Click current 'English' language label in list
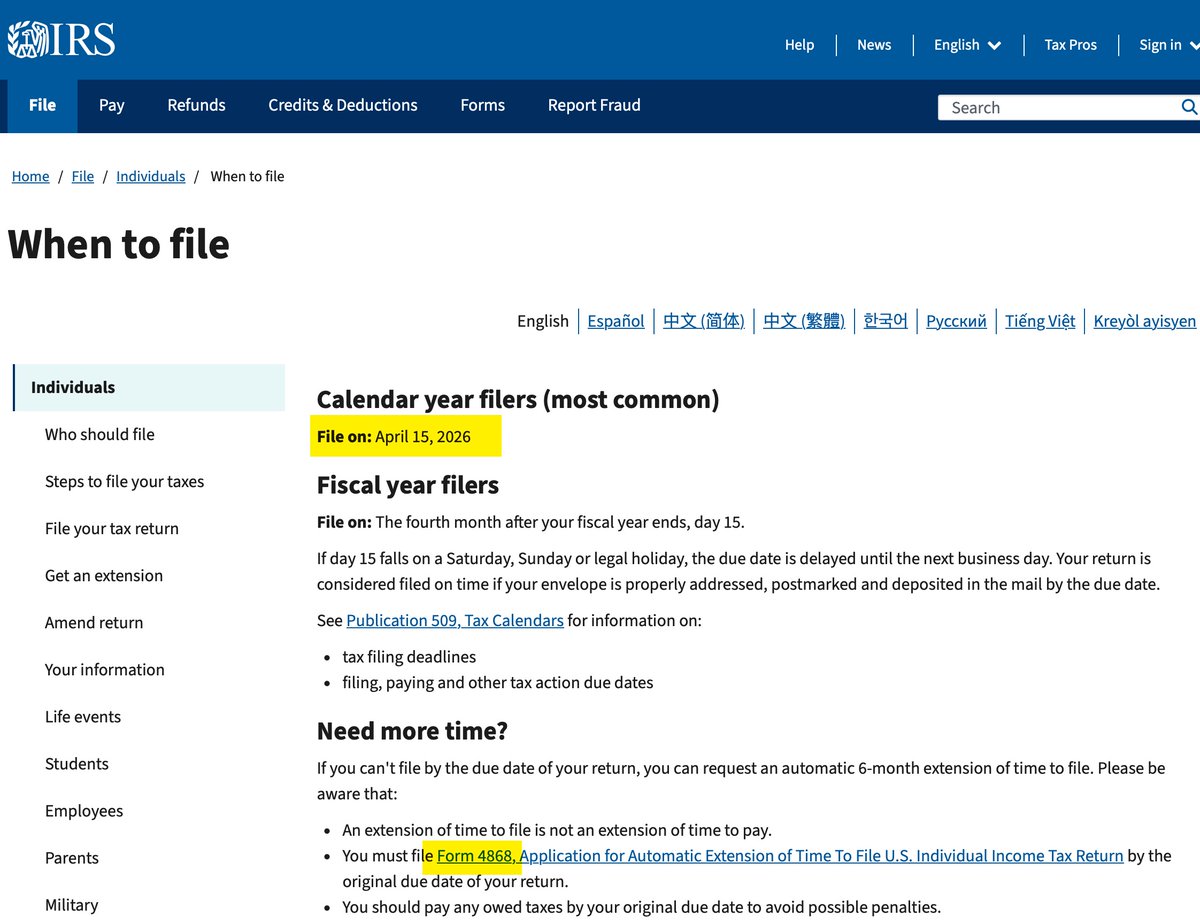Image resolution: width=1200 pixels, height=924 pixels. click(x=543, y=321)
